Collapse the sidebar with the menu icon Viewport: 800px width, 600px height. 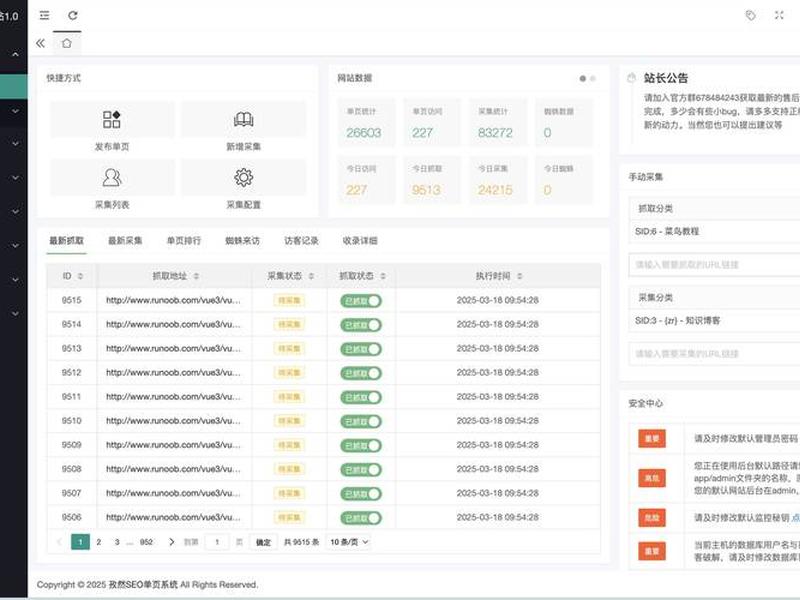click(44, 15)
